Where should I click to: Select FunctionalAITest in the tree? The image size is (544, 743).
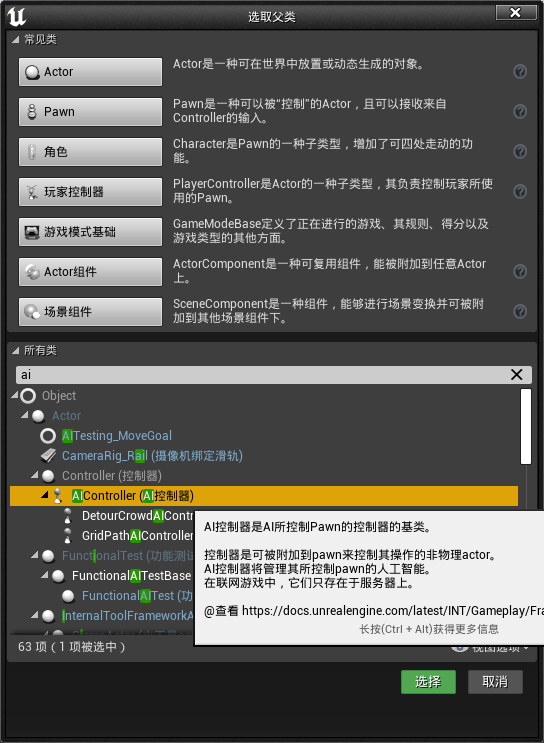(x=137, y=596)
